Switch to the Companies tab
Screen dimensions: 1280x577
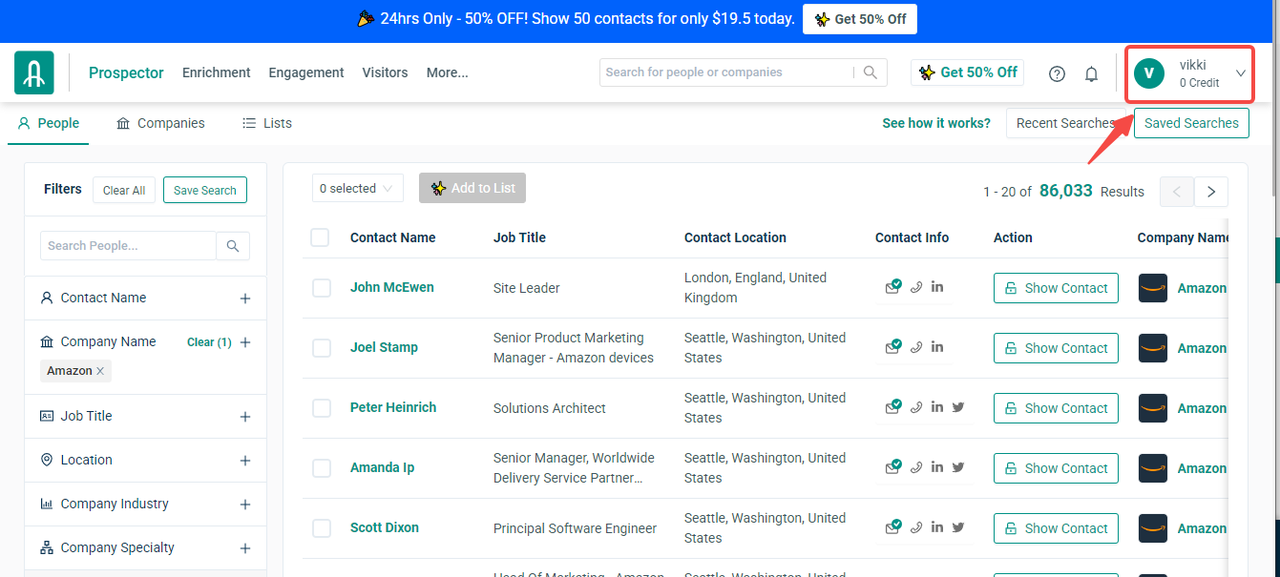pos(160,123)
